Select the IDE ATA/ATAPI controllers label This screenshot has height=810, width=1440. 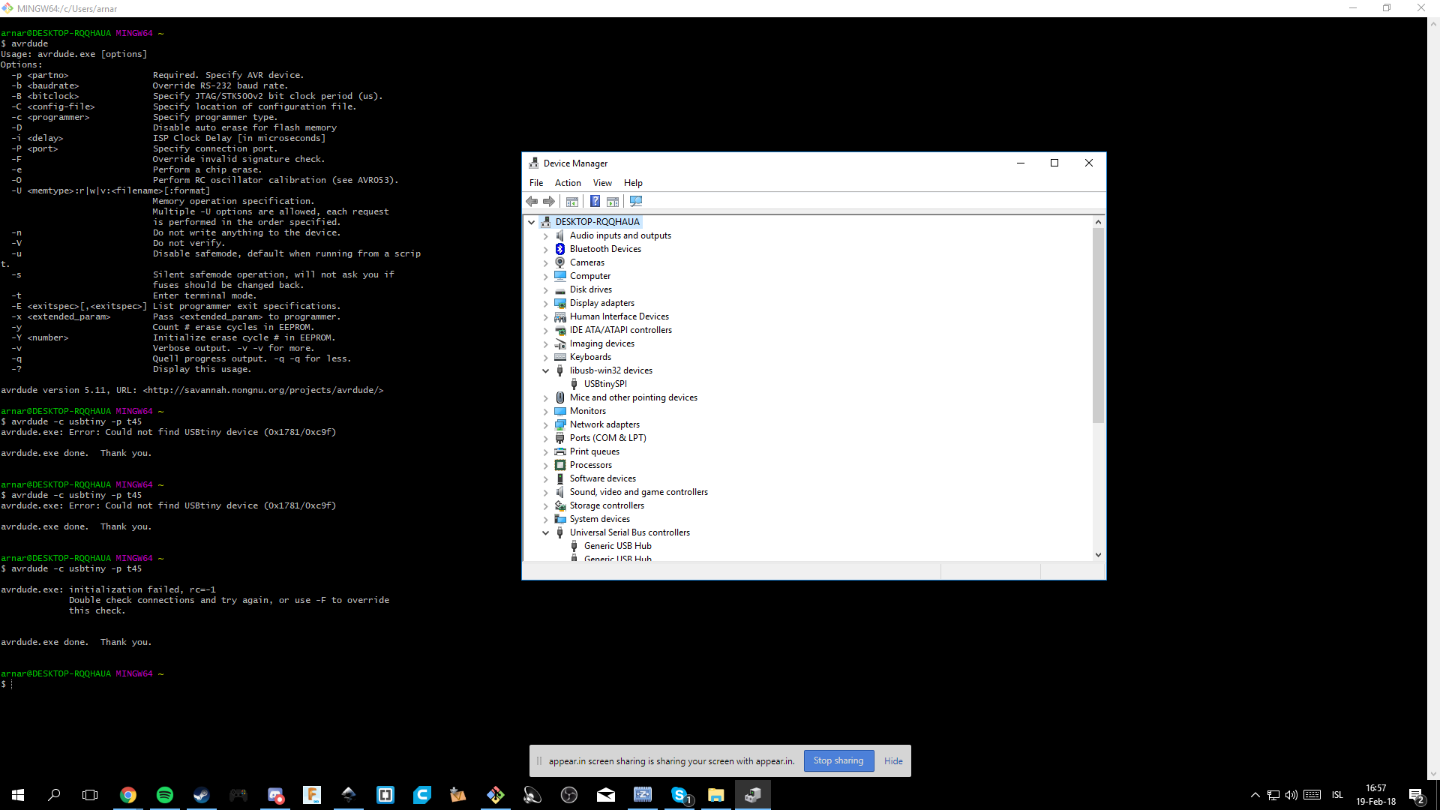[621, 330]
